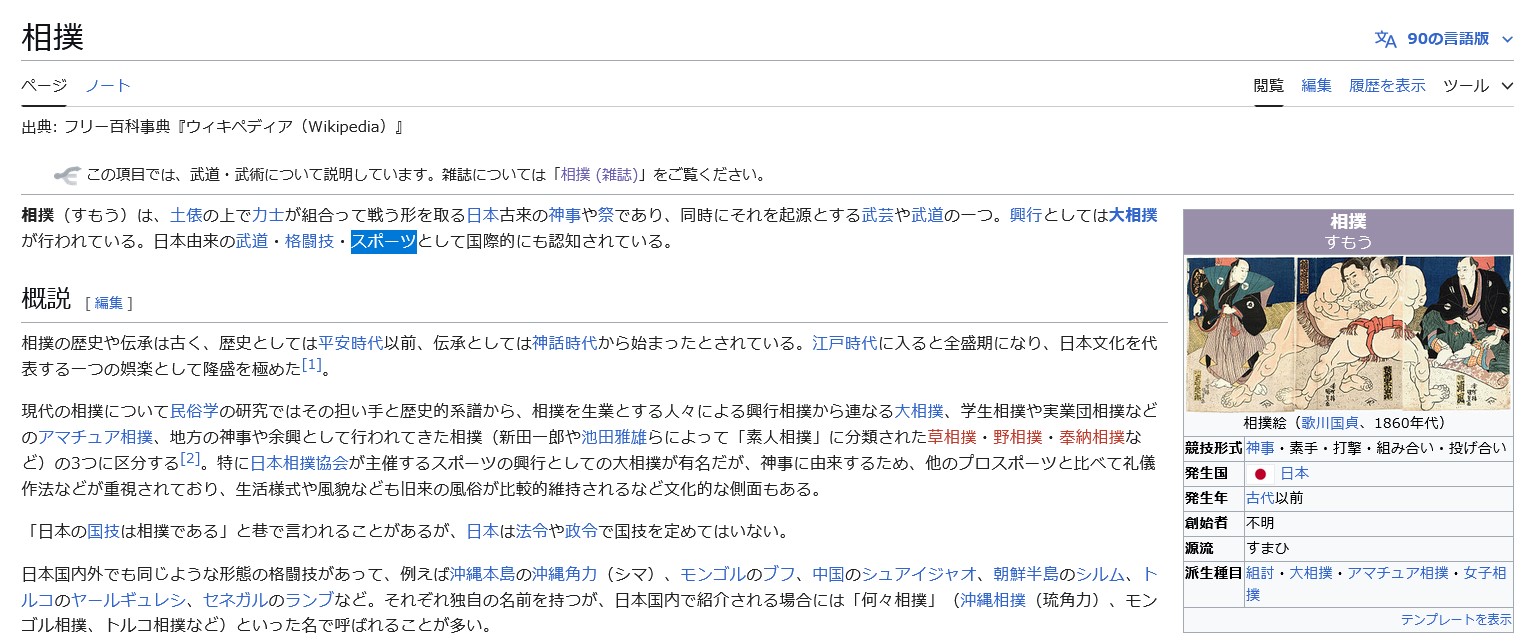Open the 平安時代 link
This screenshot has height=644, width=1528.
tap(350, 342)
